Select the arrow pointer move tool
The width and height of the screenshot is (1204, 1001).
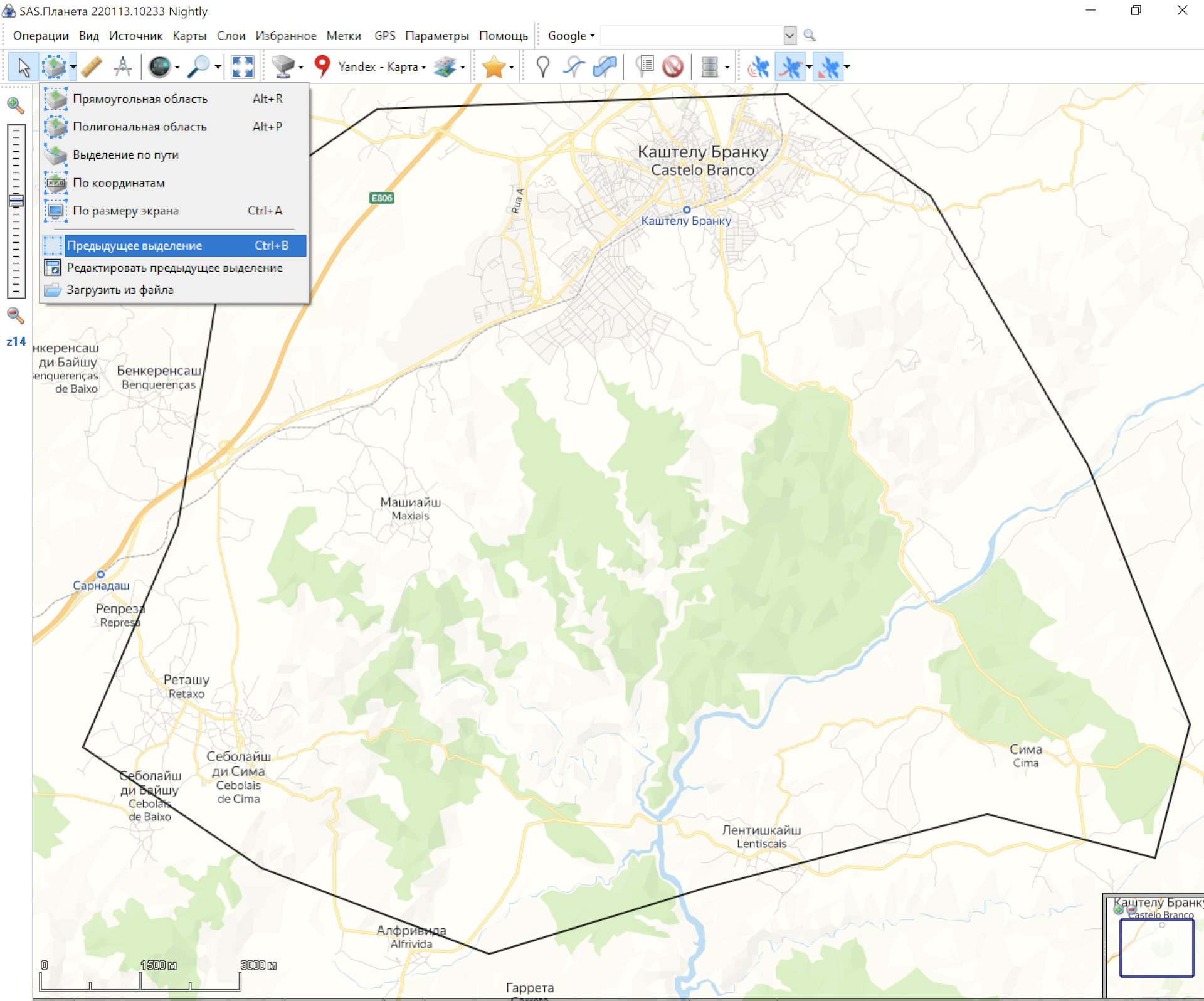pyautogui.click(x=23, y=66)
